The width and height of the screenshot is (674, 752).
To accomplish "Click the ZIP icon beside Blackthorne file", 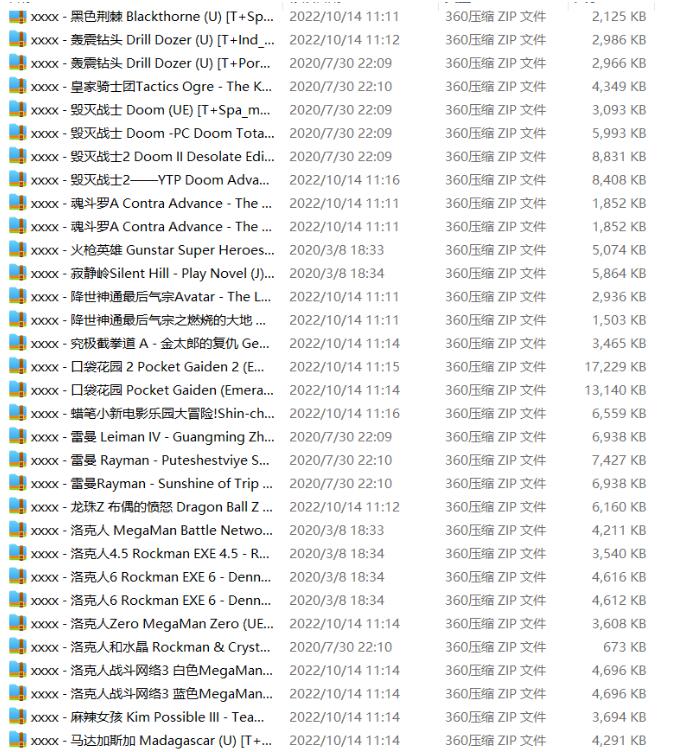I will tap(18, 16).
